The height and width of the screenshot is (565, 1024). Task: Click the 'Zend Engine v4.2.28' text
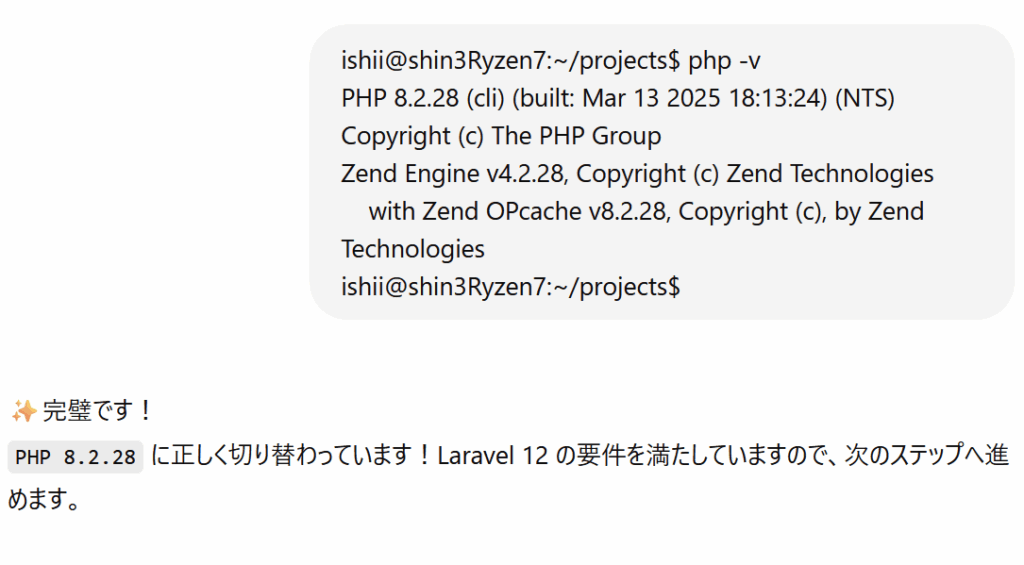[453, 174]
